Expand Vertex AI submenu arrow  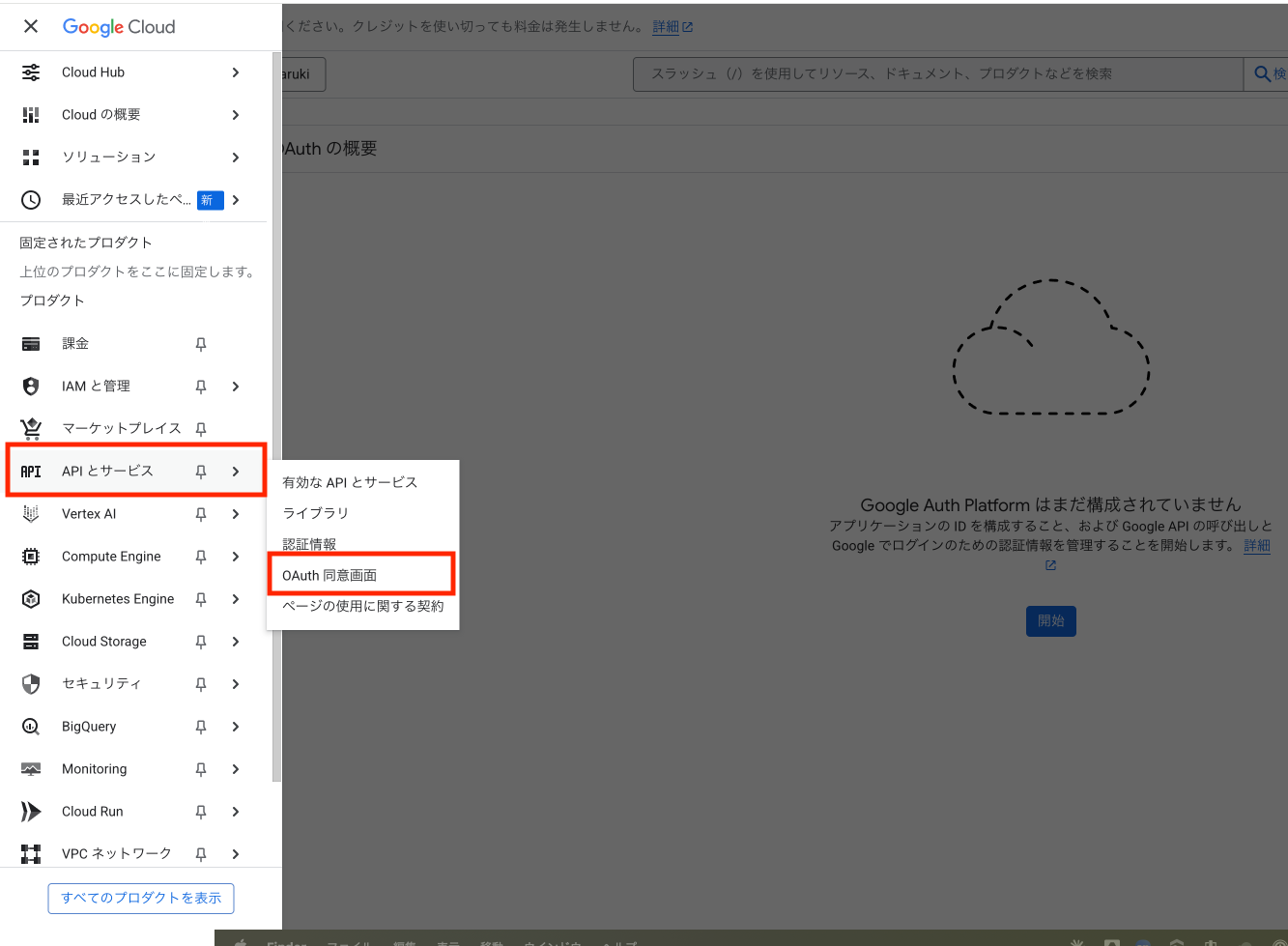(x=236, y=514)
